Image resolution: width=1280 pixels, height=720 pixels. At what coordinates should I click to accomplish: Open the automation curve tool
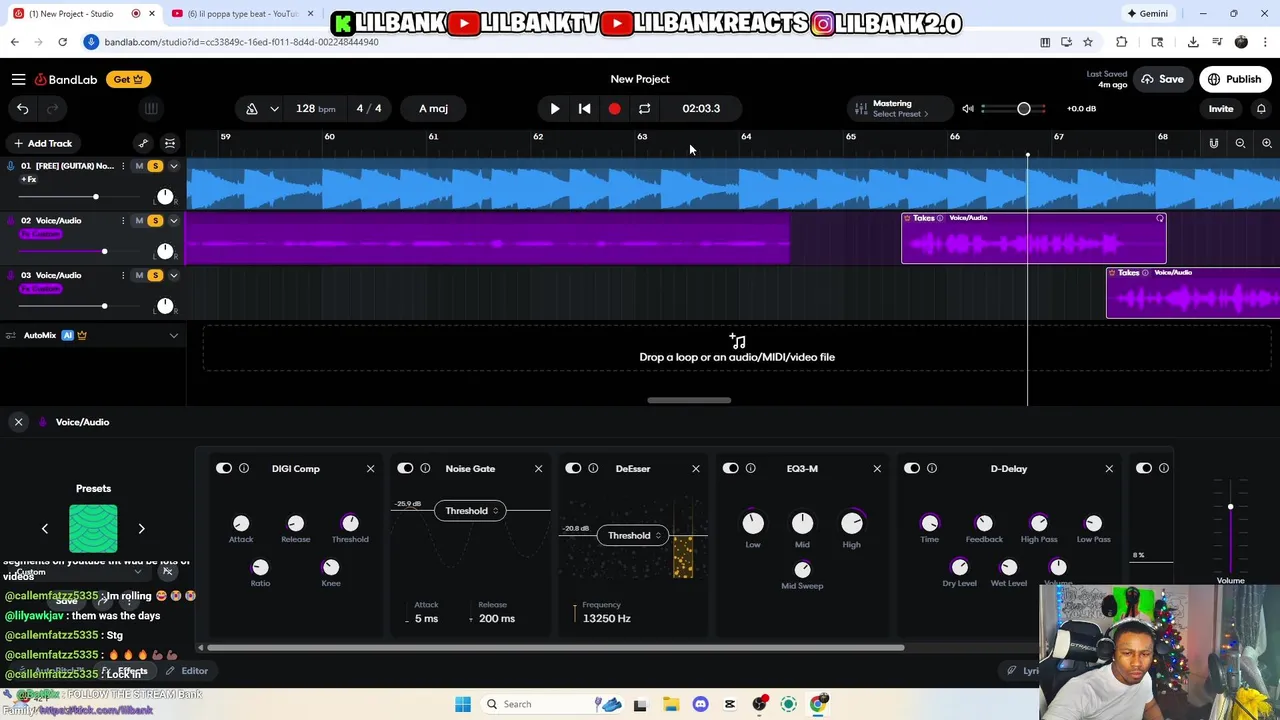point(143,143)
